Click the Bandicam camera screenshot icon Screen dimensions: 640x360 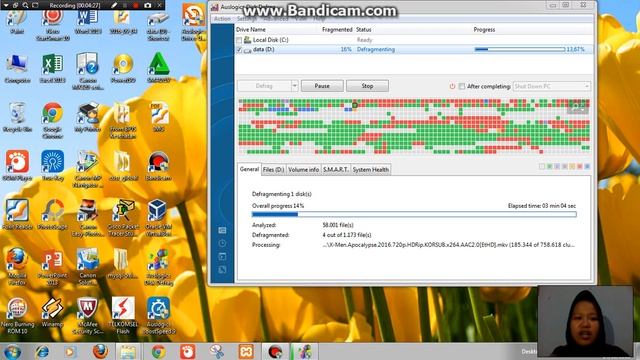point(148,5)
